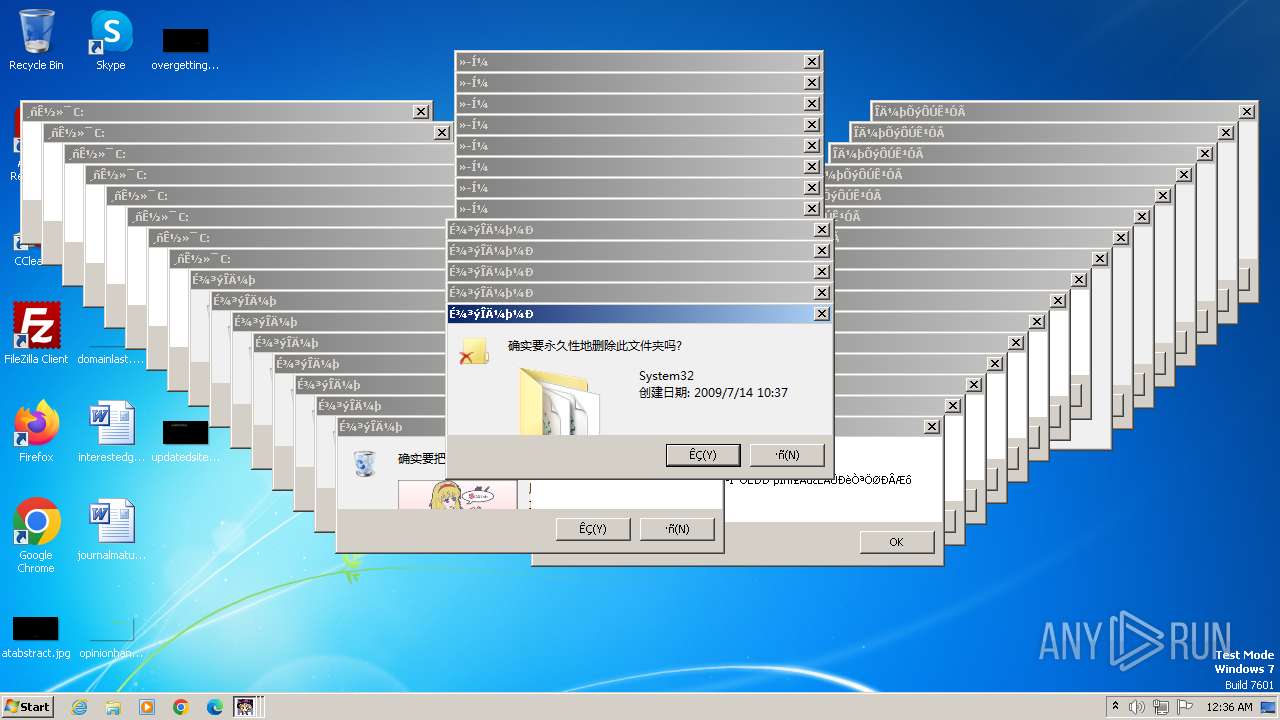Open the Recycle Bin desktop icon
Image resolution: width=1280 pixels, height=720 pixels.
(x=36, y=40)
